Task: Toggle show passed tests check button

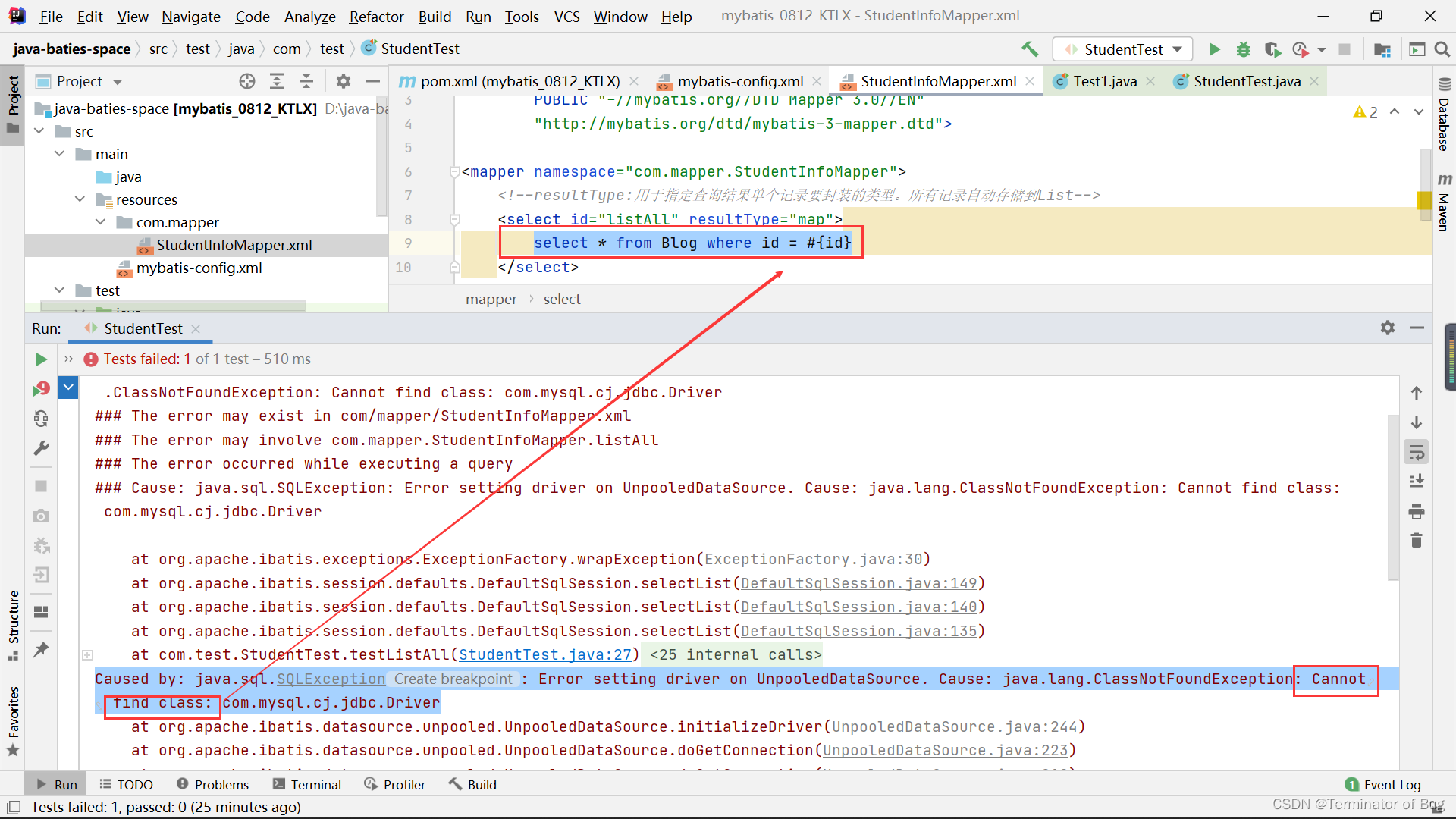Action: pyautogui.click(x=68, y=388)
